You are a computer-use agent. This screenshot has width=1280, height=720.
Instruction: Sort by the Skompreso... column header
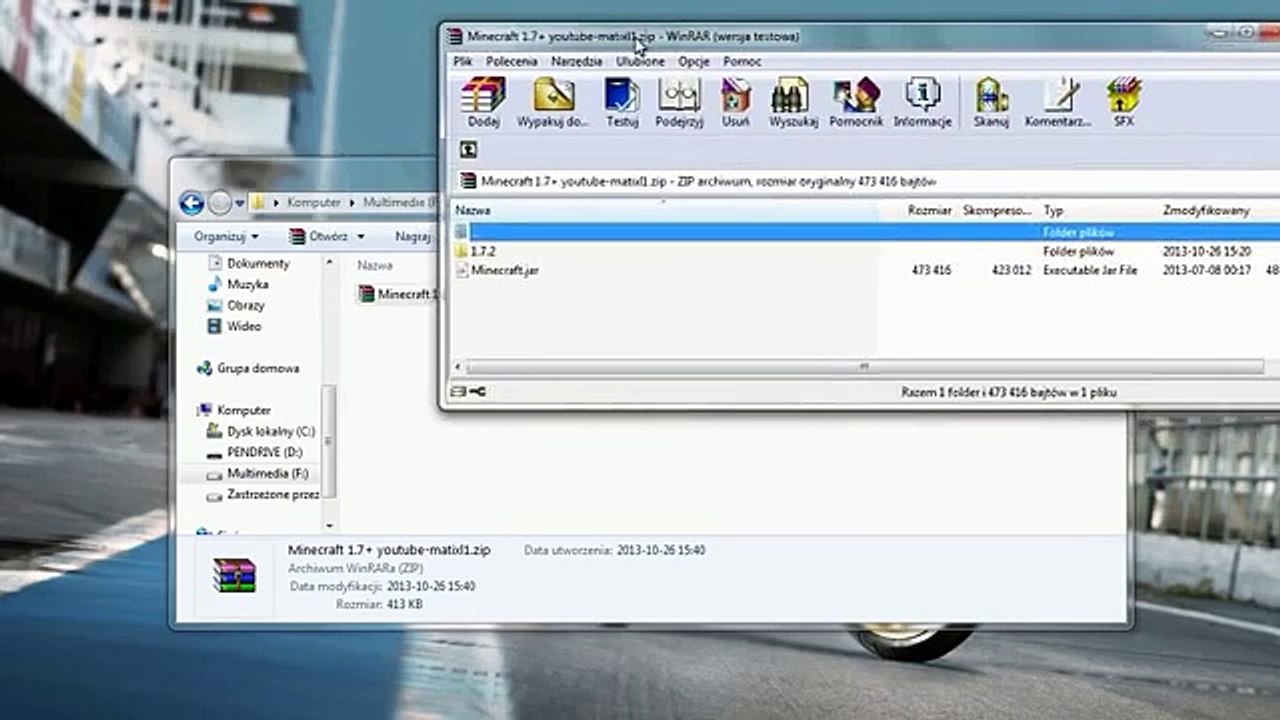996,211
